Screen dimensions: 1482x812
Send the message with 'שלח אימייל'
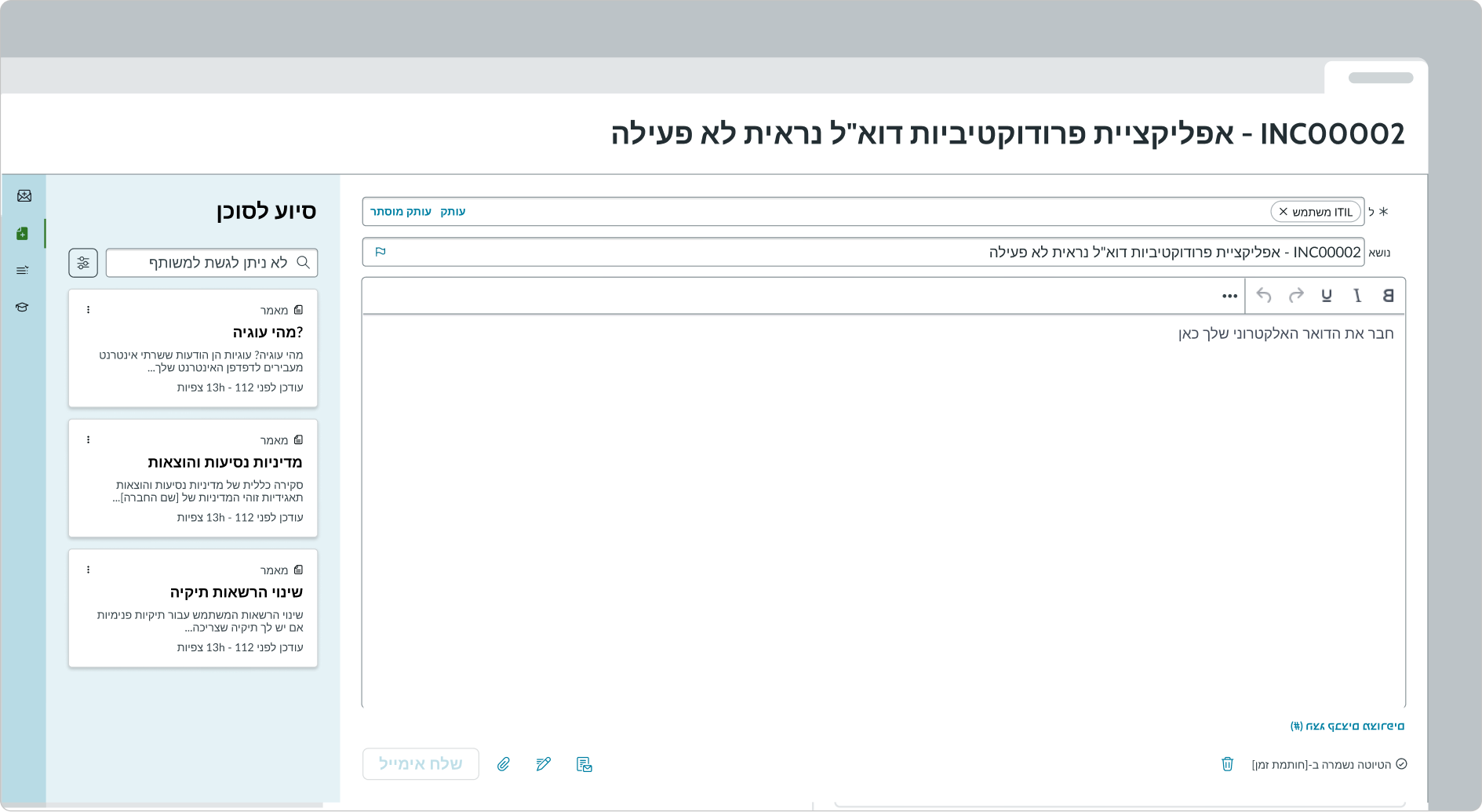(421, 763)
